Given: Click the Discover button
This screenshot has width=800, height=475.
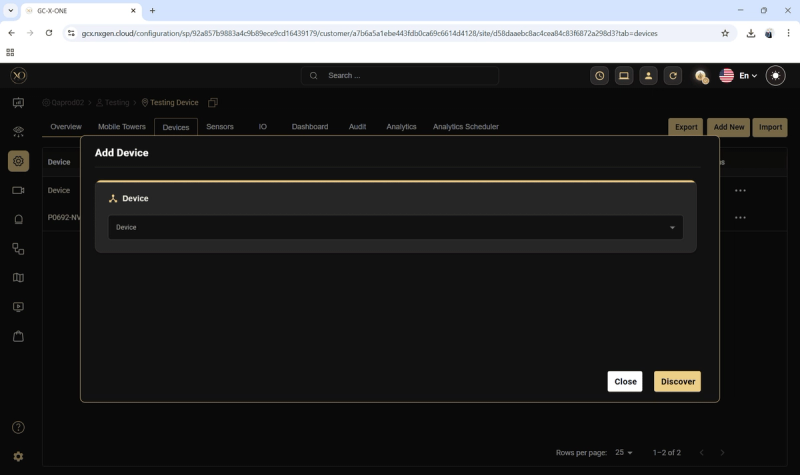Looking at the screenshot, I should click(678, 381).
